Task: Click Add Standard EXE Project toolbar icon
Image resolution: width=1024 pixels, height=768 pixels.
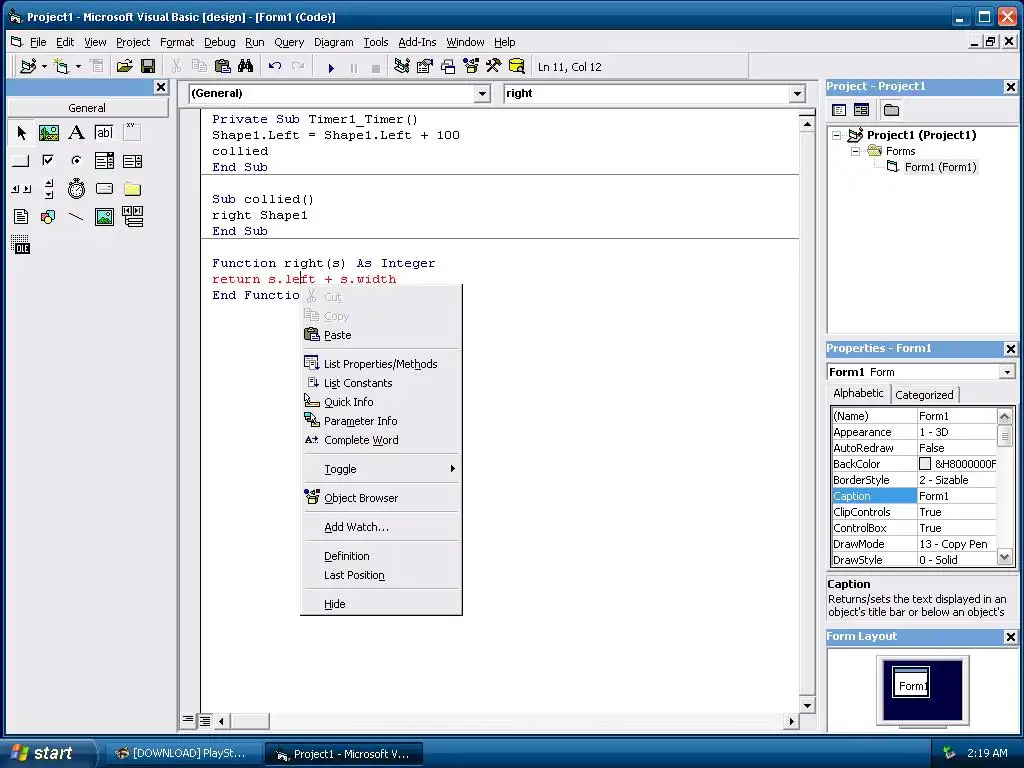Action: pyautogui.click(x=28, y=67)
